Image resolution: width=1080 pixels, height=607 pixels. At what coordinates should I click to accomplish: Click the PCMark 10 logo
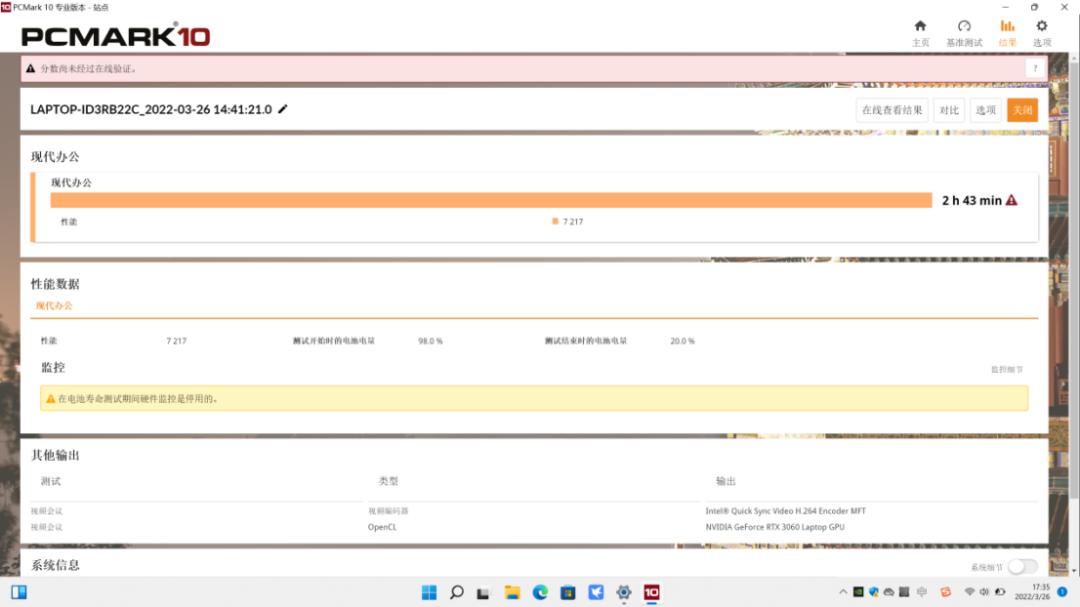116,36
